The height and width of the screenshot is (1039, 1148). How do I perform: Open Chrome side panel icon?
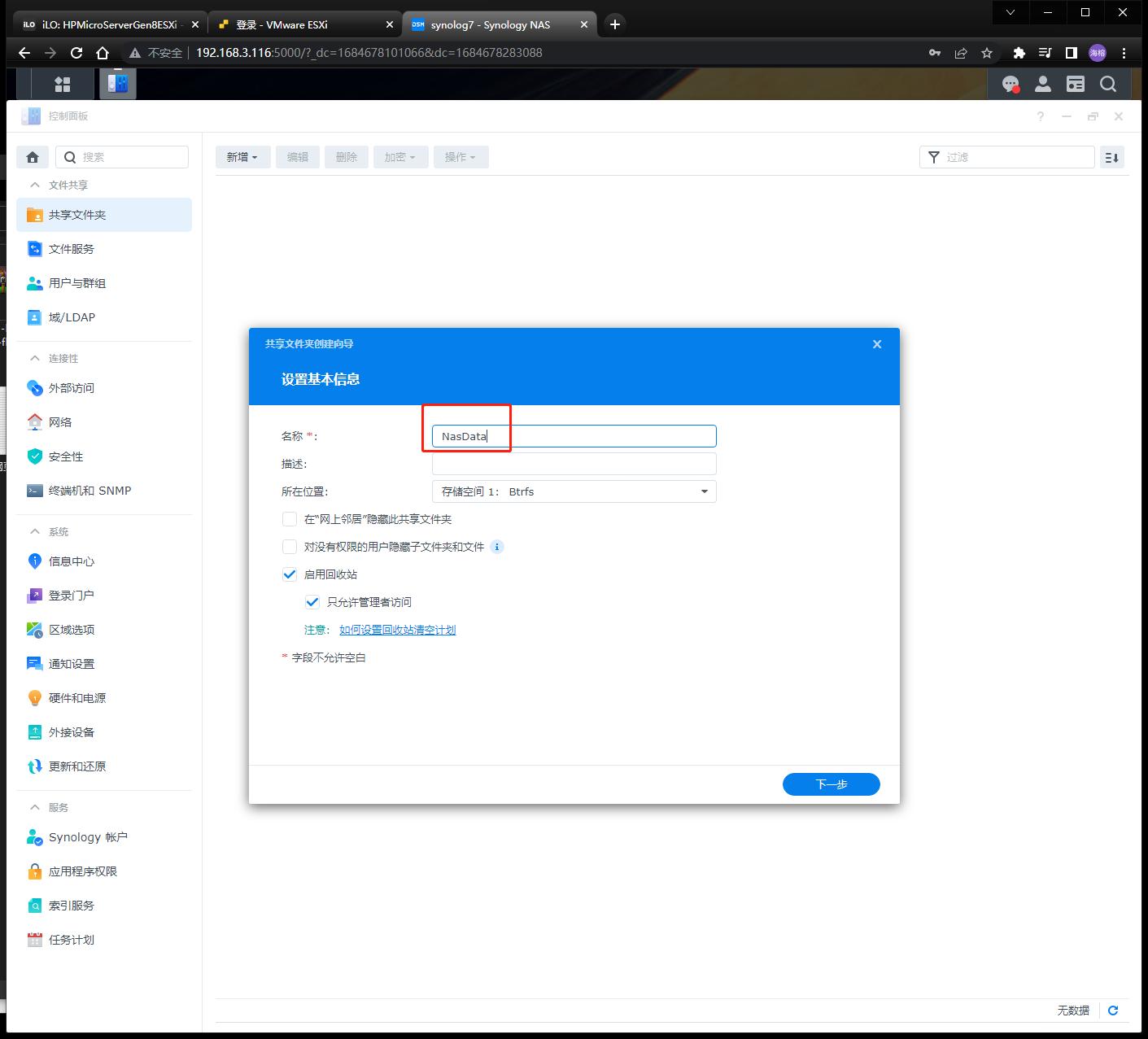pos(1072,53)
